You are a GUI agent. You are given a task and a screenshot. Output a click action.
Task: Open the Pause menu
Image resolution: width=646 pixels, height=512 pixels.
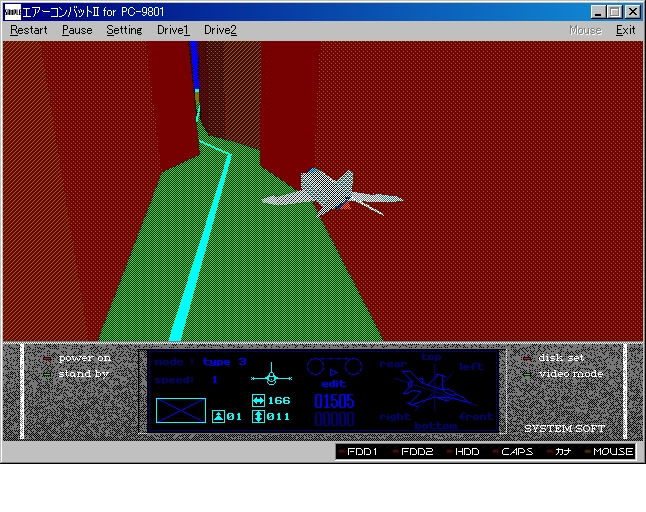(x=77, y=30)
